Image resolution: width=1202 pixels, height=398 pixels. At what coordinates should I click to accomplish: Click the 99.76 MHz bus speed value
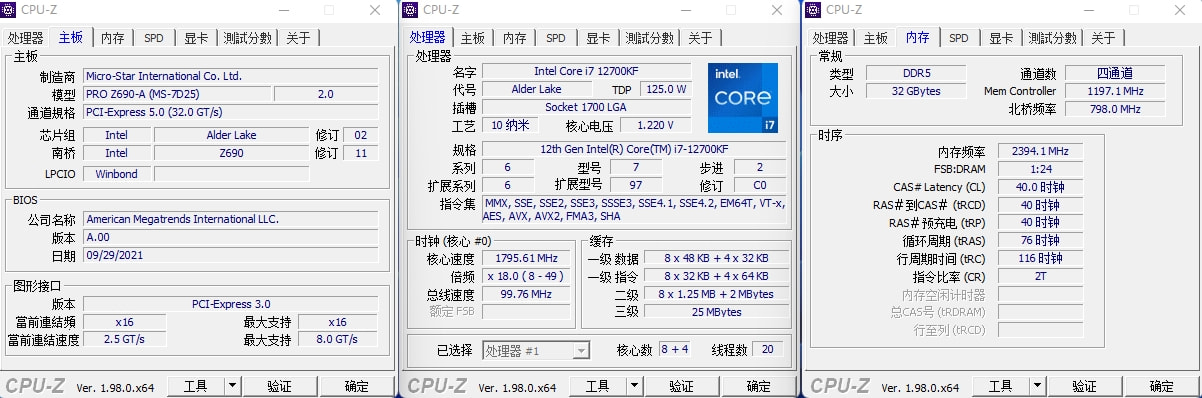coord(526,294)
